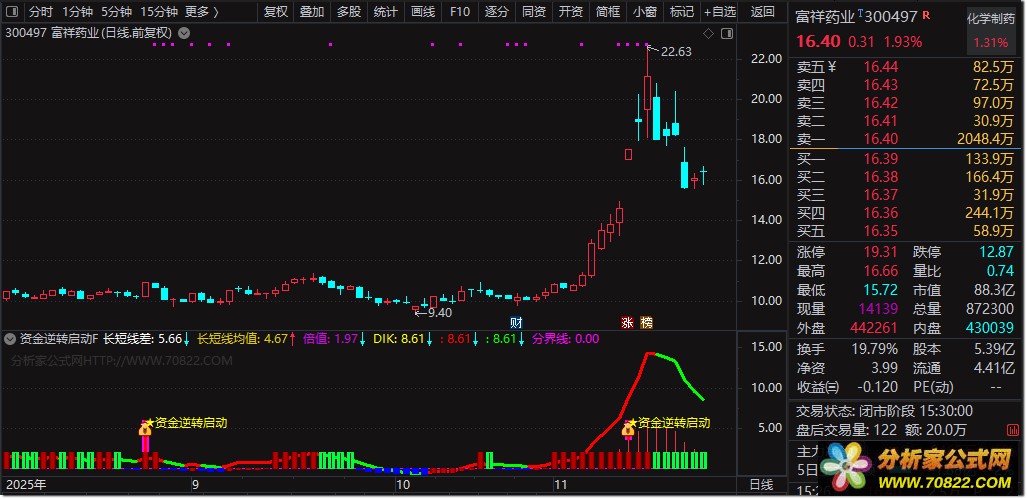Switch to 5分钟 chart period
Screen dimensions: 1028x499
pyautogui.click(x=116, y=11)
